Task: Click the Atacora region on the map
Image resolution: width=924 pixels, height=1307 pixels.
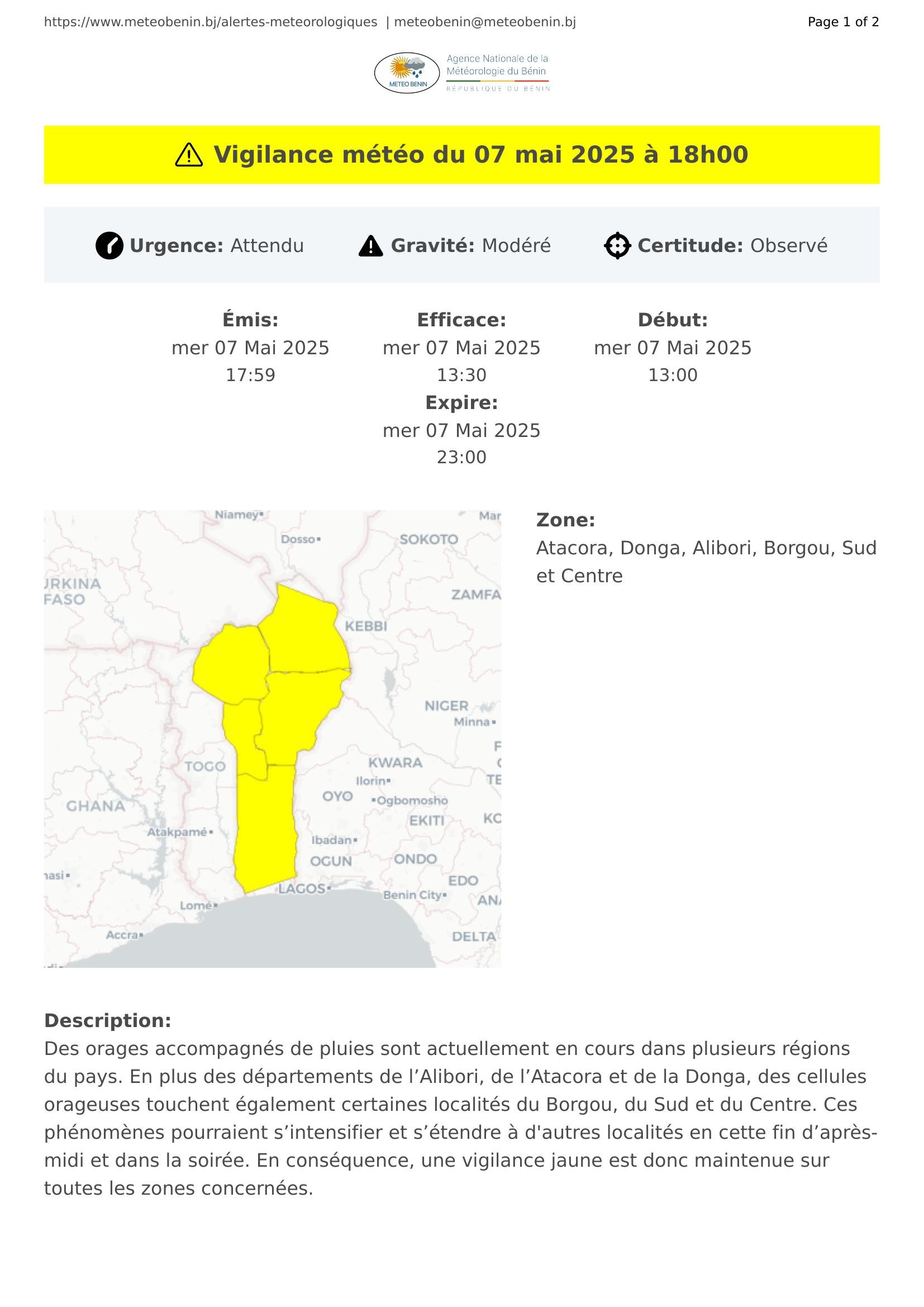Action: (230, 663)
